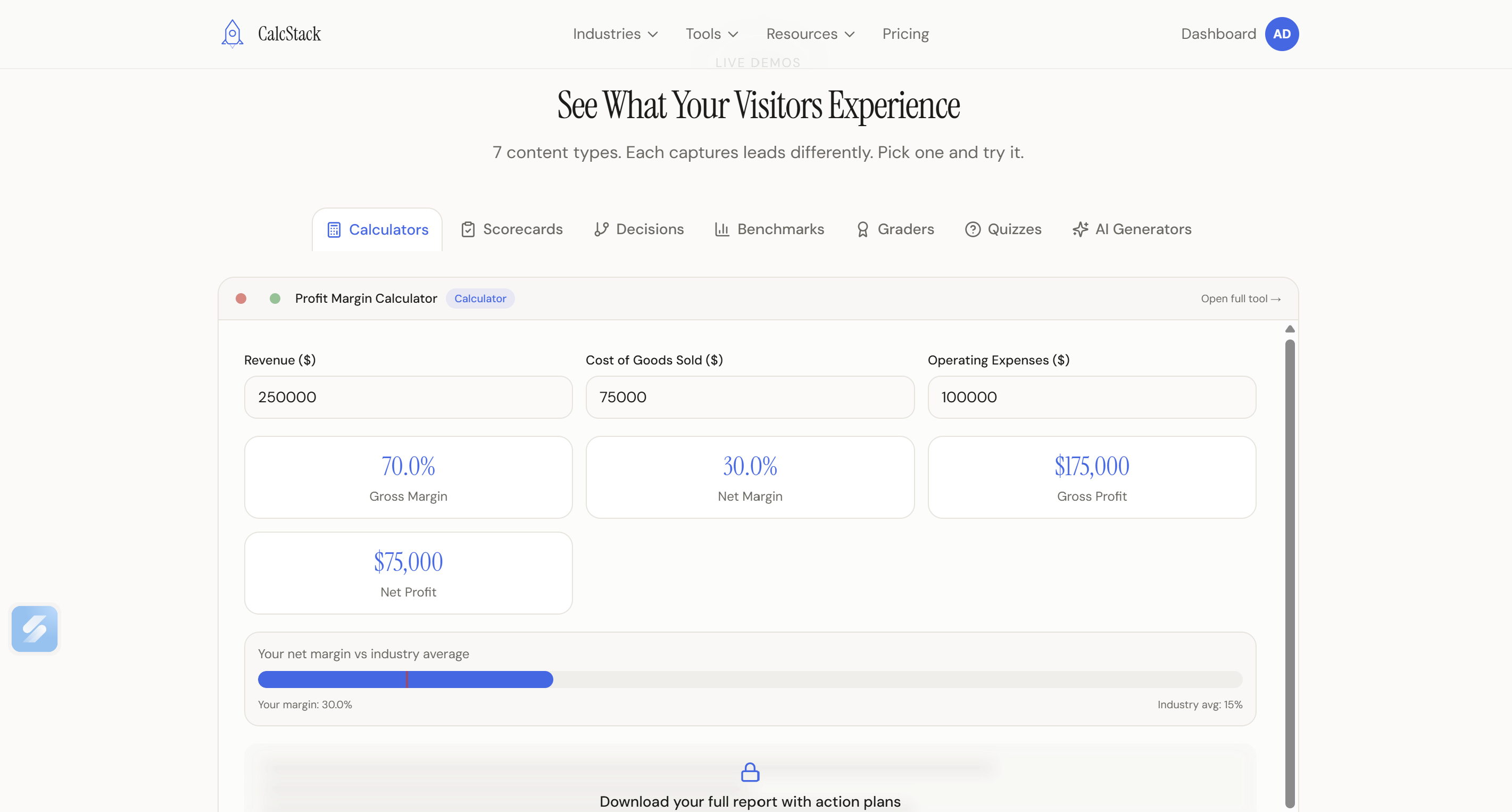The width and height of the screenshot is (1512, 812).
Task: Click the net margin progress bar
Action: (750, 680)
